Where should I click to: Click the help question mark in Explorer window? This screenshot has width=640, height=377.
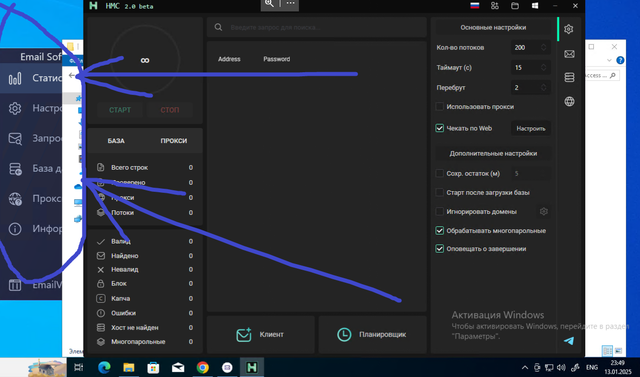click(x=620, y=60)
